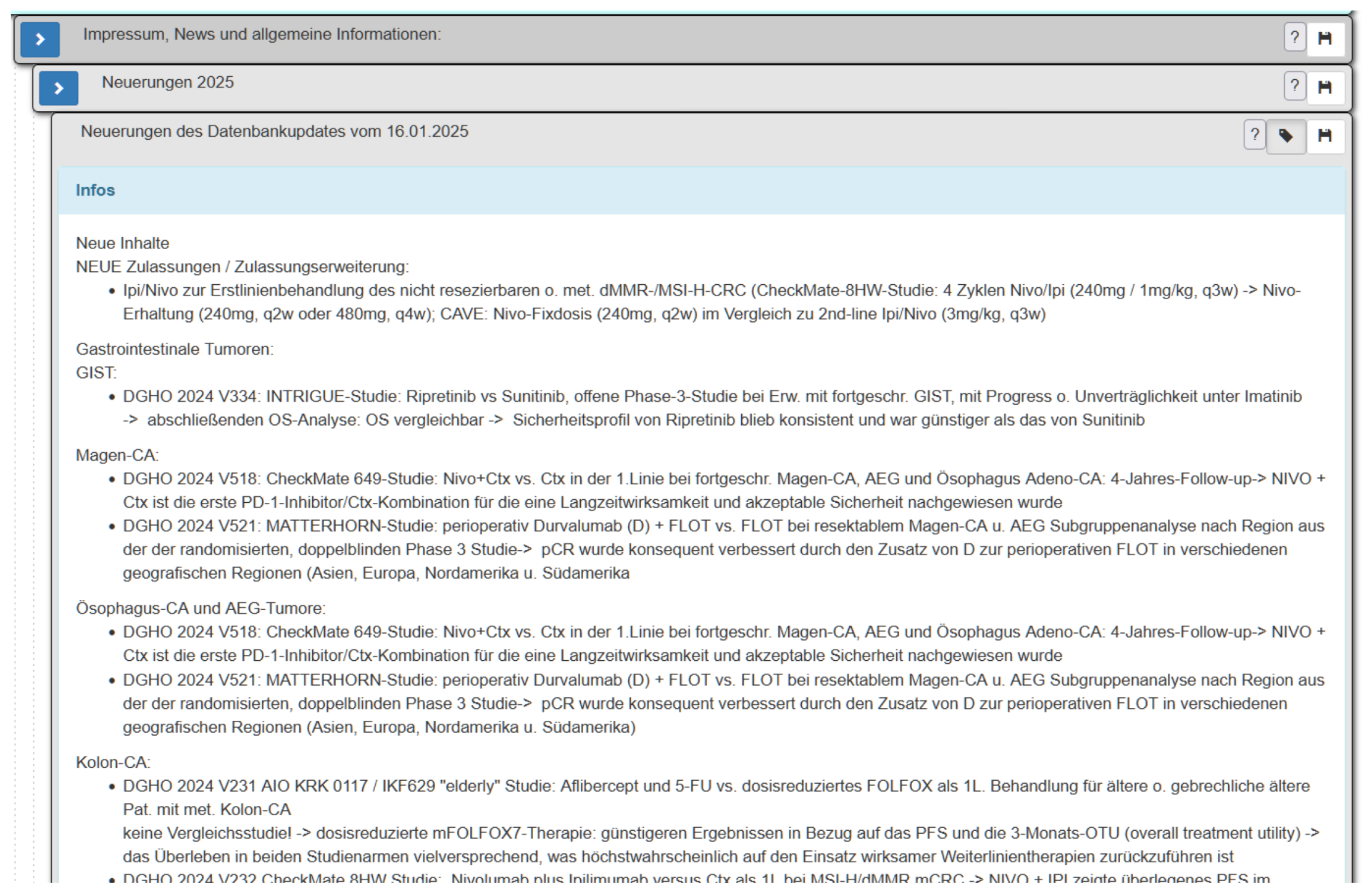Open help for Neuerungen 2025
Viewport: 1370px width, 896px height.
coord(1294,86)
